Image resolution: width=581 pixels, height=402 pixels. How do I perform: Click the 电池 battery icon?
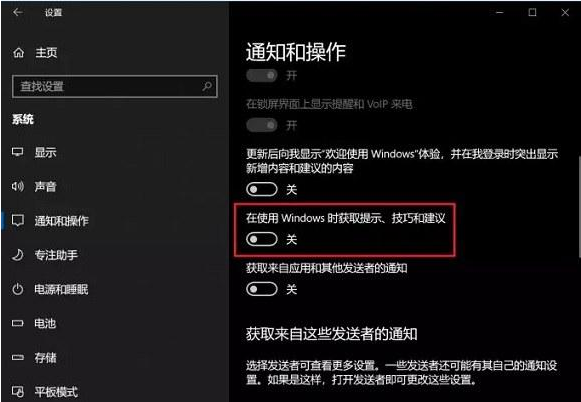[x=17, y=323]
